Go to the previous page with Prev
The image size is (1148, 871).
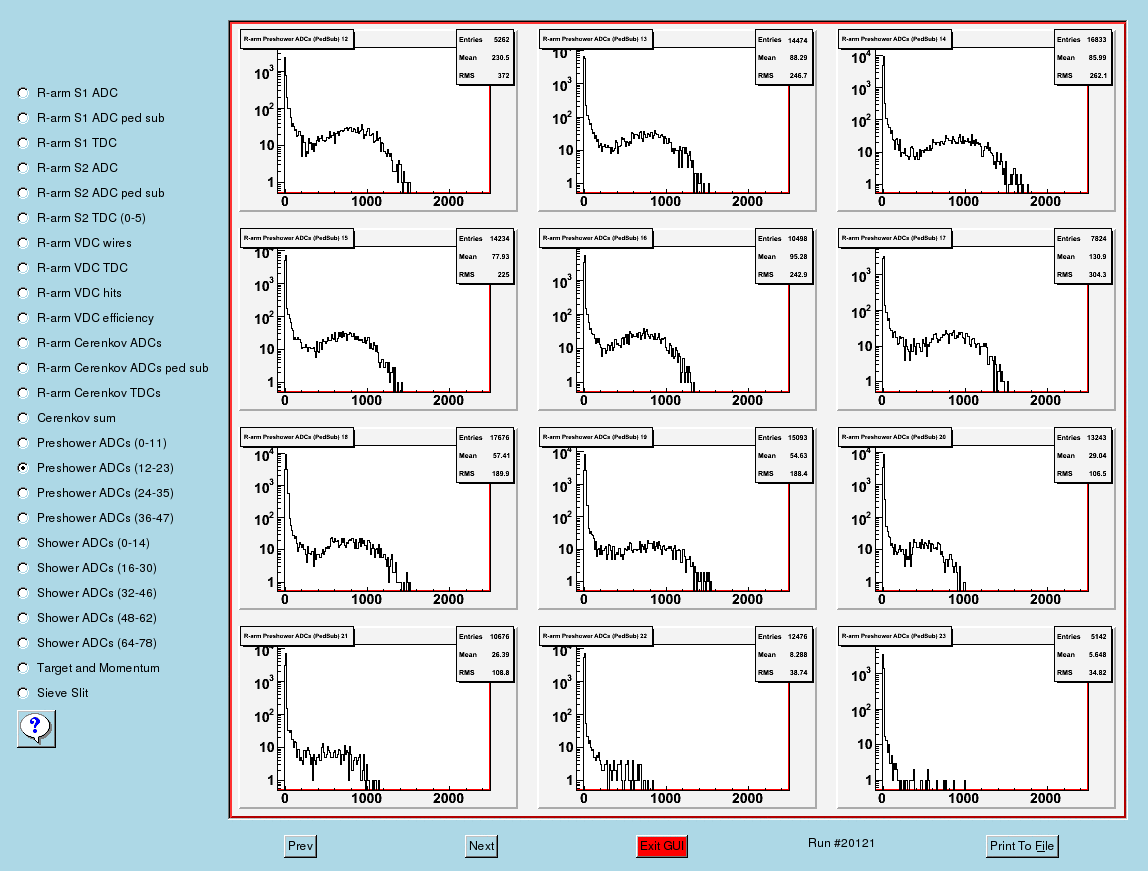coord(300,846)
